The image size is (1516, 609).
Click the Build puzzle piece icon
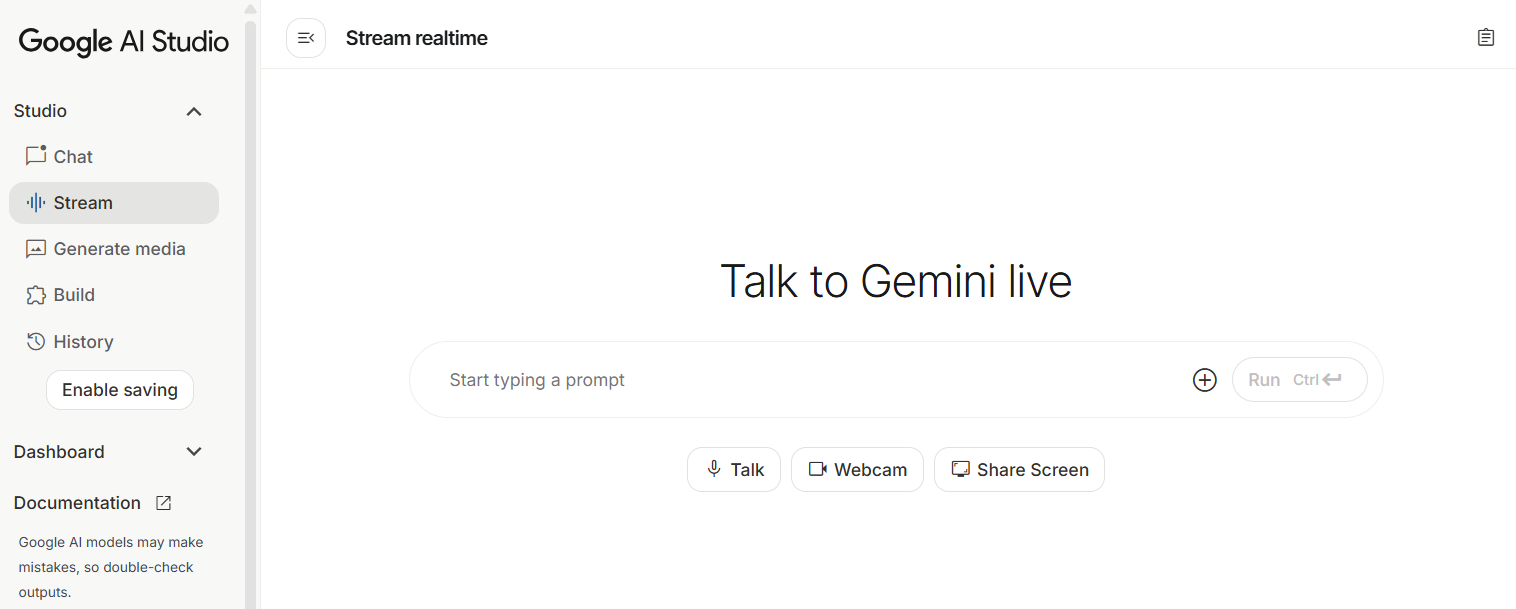tap(36, 295)
